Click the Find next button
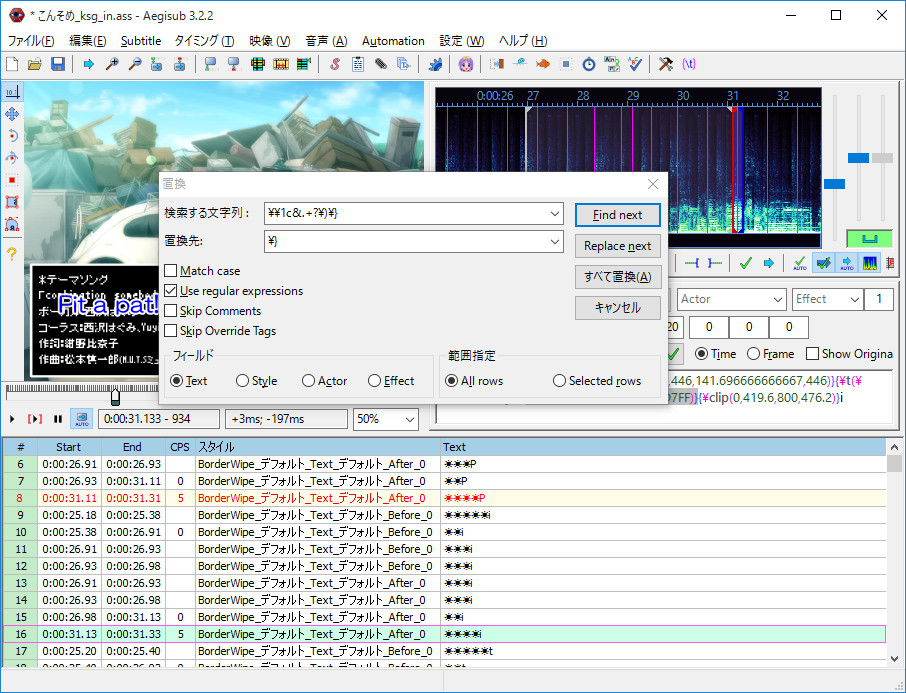Screen dimensions: 906x693 click(x=618, y=215)
